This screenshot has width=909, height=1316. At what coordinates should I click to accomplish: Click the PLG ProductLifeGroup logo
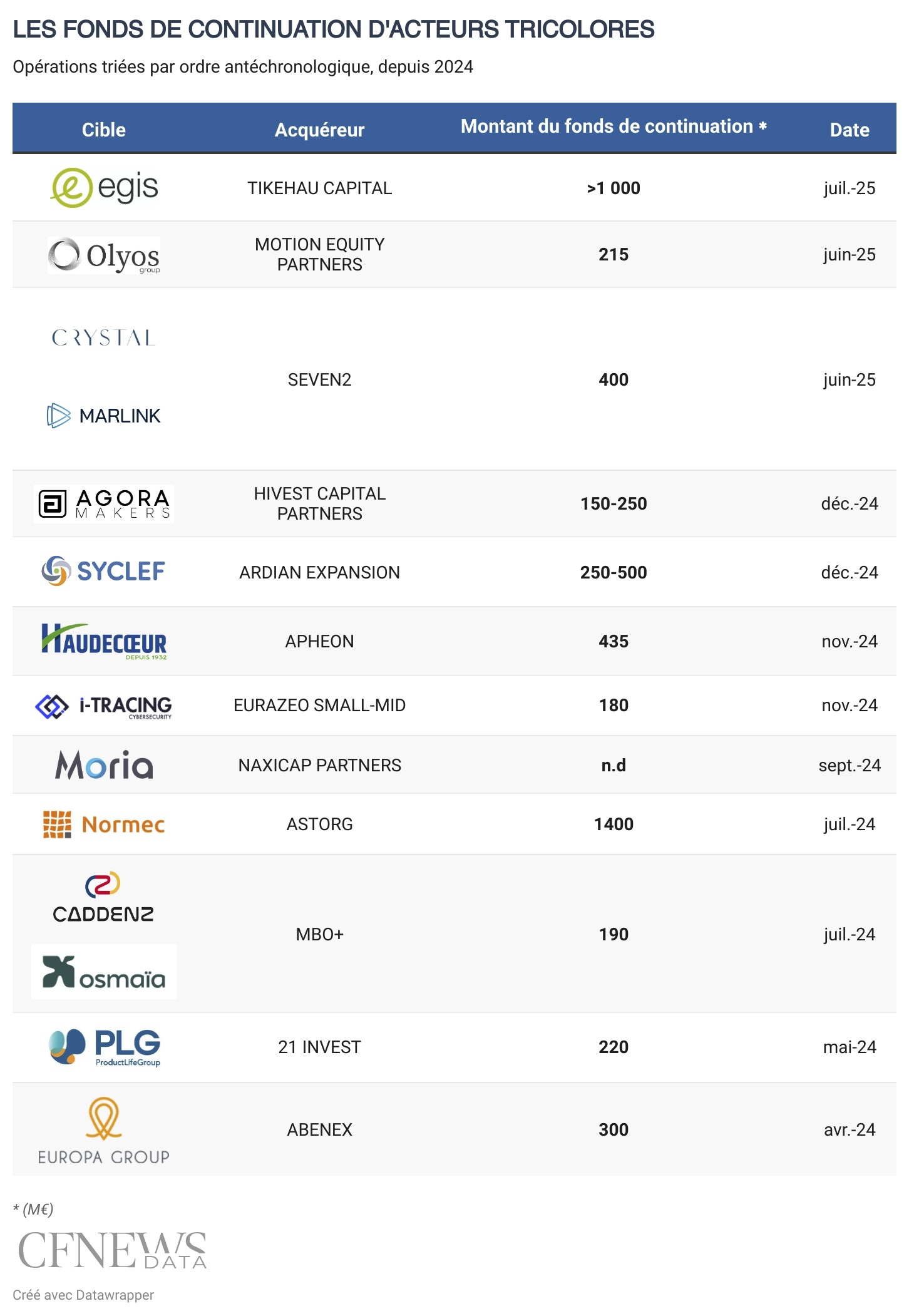pyautogui.click(x=104, y=1047)
